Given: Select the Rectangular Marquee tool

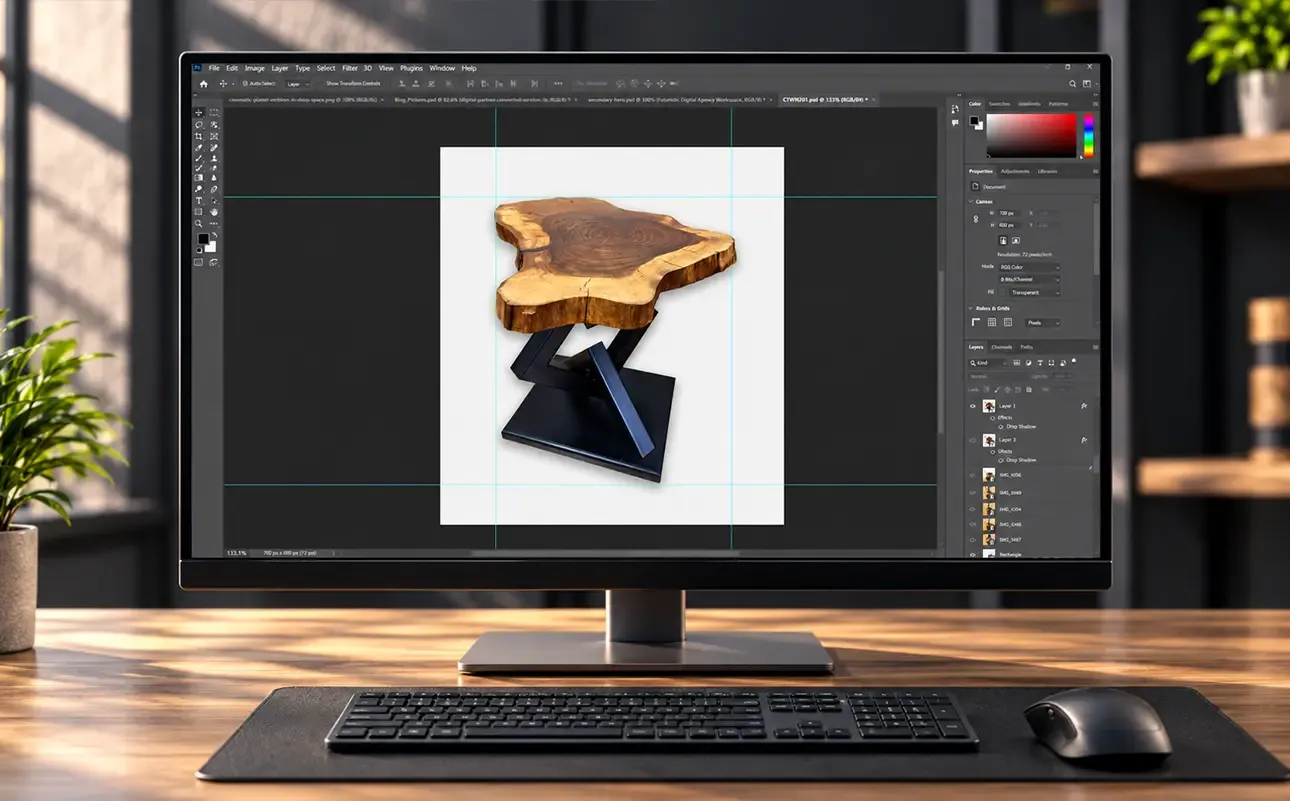Looking at the screenshot, I should tap(214, 113).
